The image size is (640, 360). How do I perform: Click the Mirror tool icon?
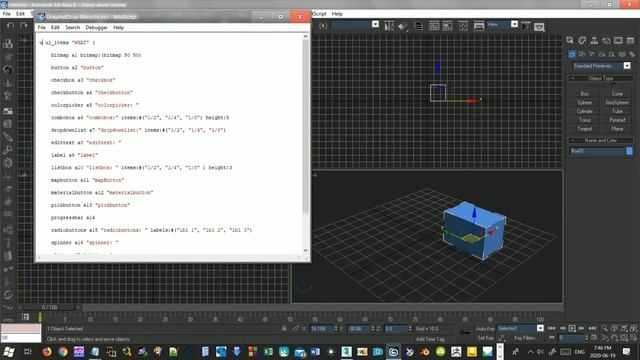pos(389,26)
